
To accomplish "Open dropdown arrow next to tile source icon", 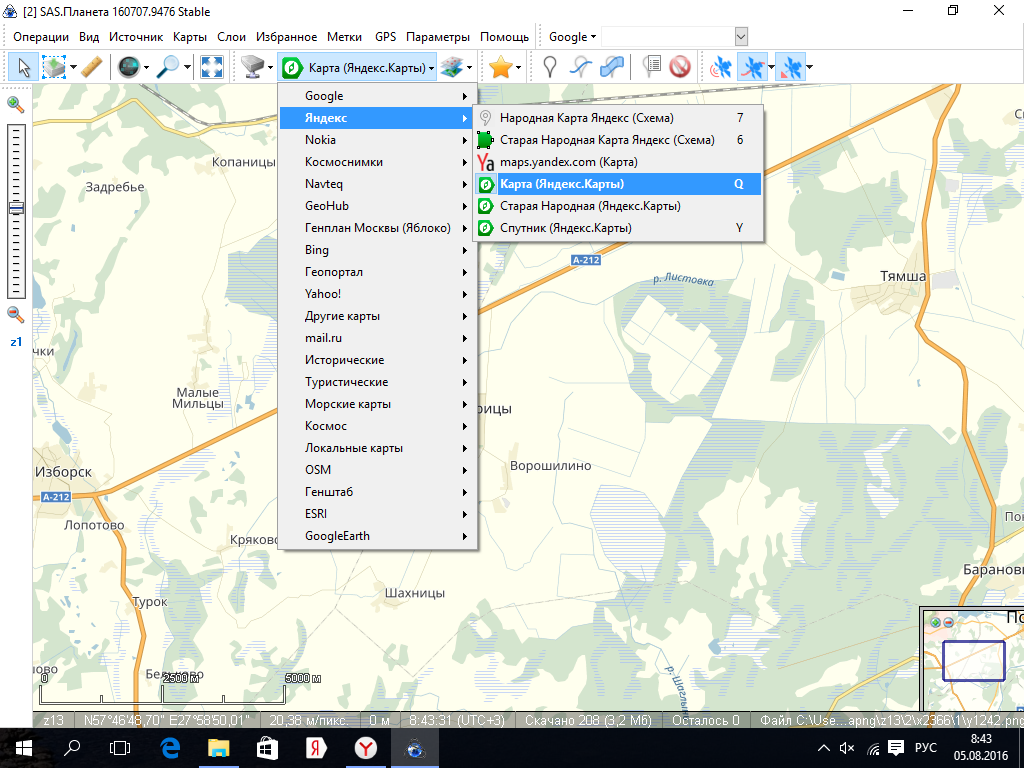I will click(x=270, y=67).
